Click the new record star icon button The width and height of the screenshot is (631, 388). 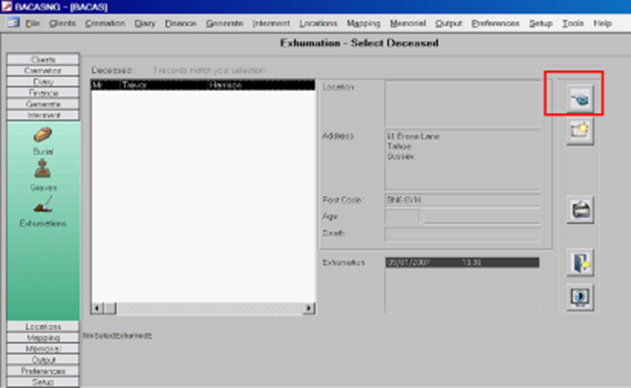580,131
